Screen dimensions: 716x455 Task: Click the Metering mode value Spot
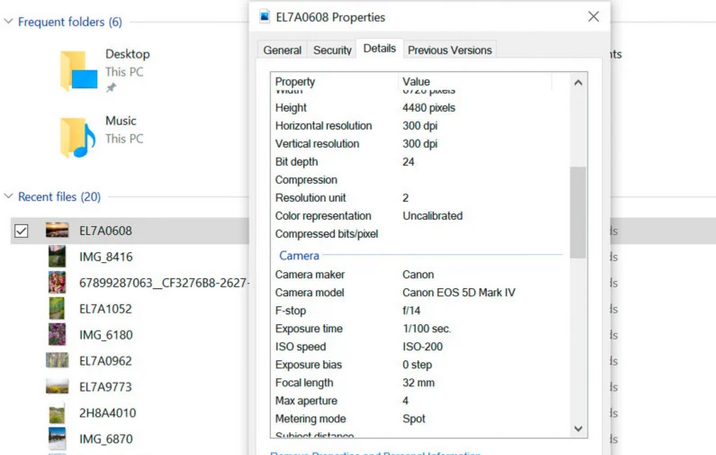point(414,419)
